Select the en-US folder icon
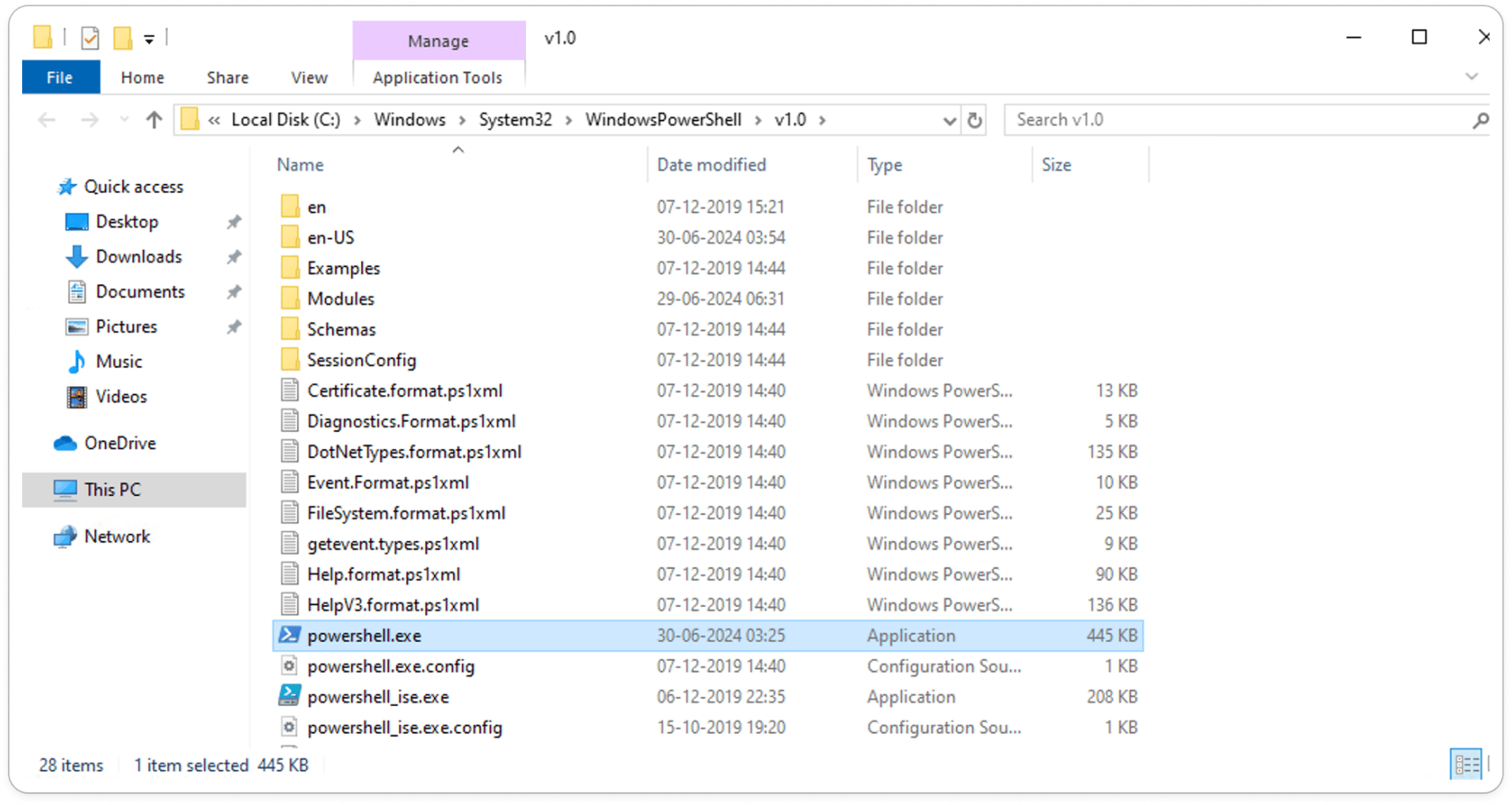The image size is (1512, 805). click(x=291, y=237)
